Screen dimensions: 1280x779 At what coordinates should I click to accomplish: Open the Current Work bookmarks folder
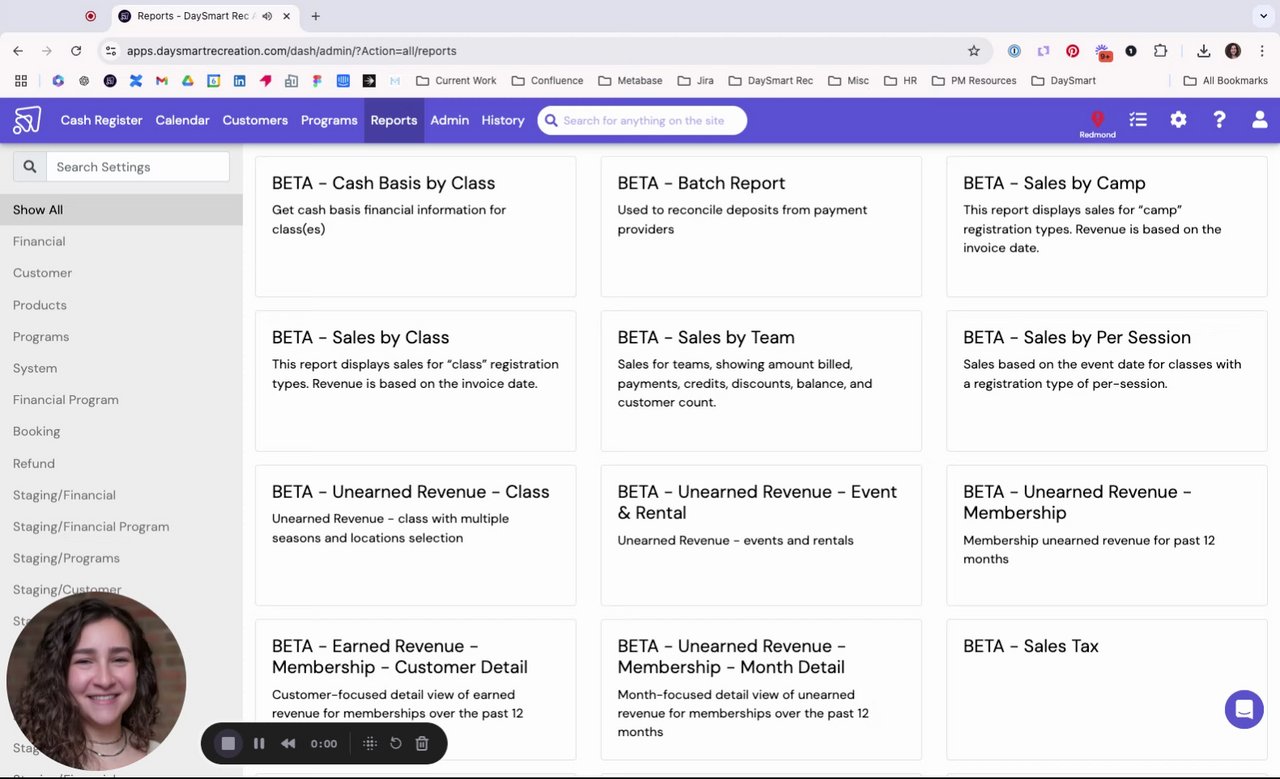(456, 80)
